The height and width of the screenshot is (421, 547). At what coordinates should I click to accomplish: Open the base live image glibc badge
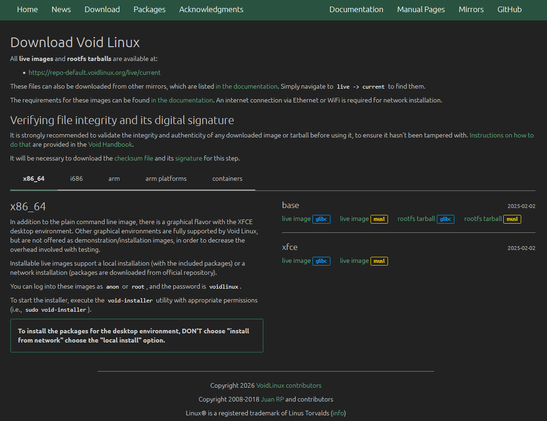click(x=321, y=219)
